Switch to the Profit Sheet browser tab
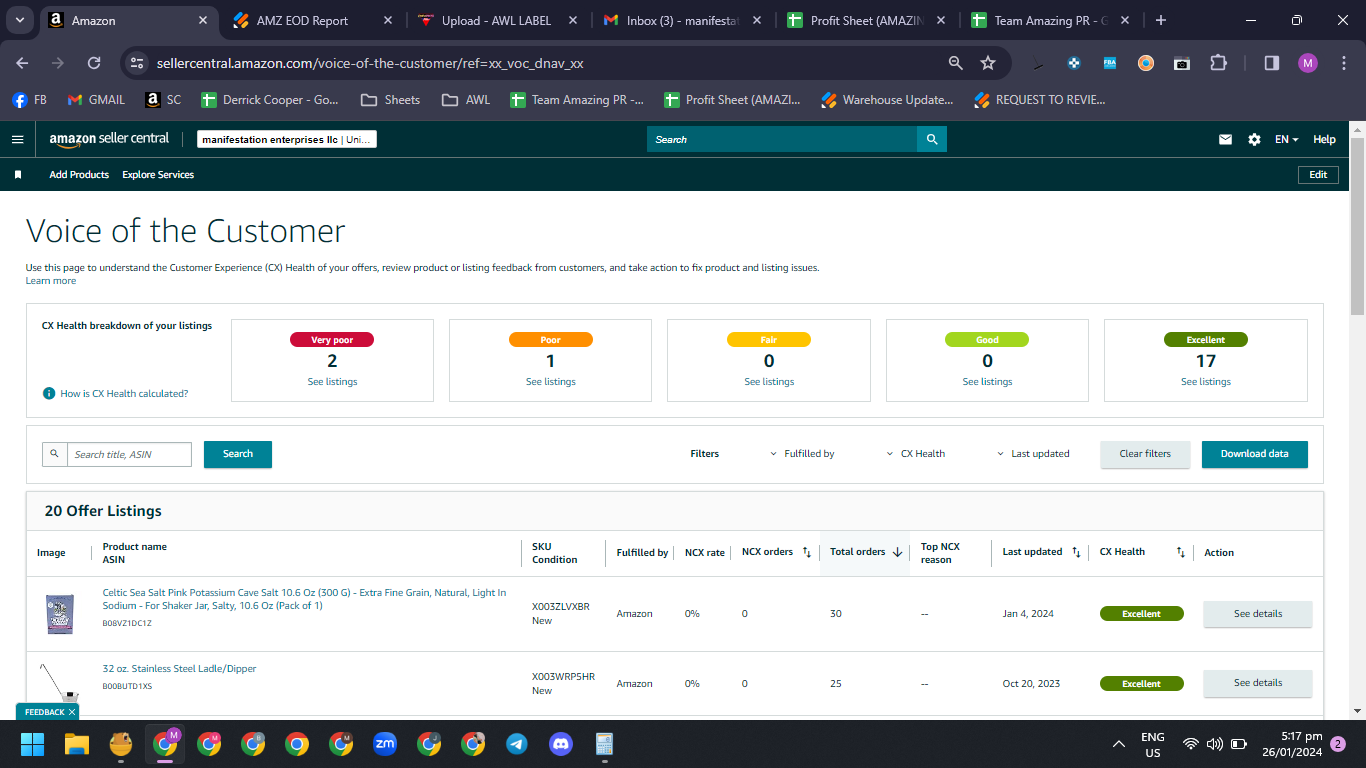 866,20
